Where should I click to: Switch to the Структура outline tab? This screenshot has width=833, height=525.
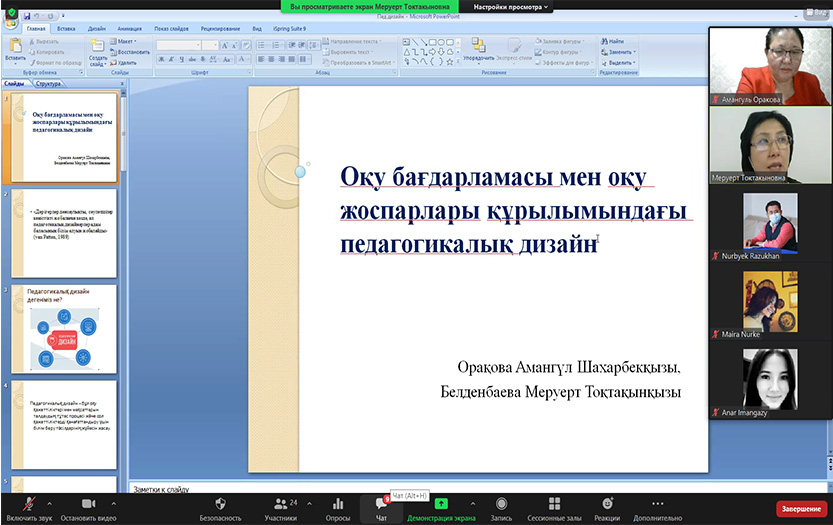48,84
